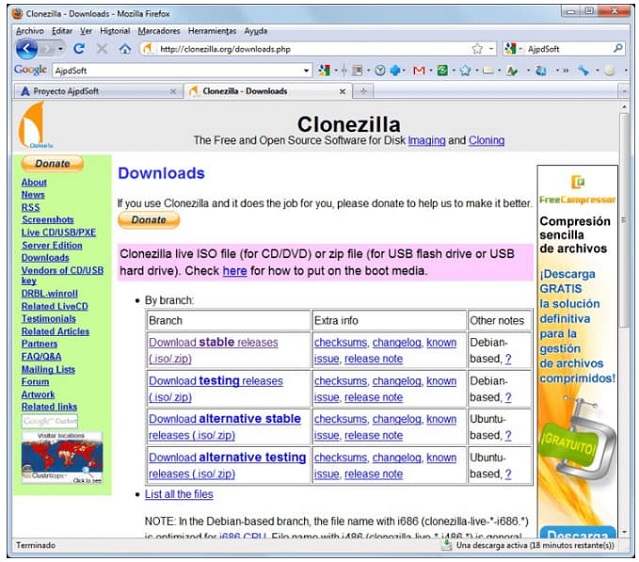Screen dimensions: 639x562
Task: Close the Clonezilla - Downloads tab
Action: [342, 91]
